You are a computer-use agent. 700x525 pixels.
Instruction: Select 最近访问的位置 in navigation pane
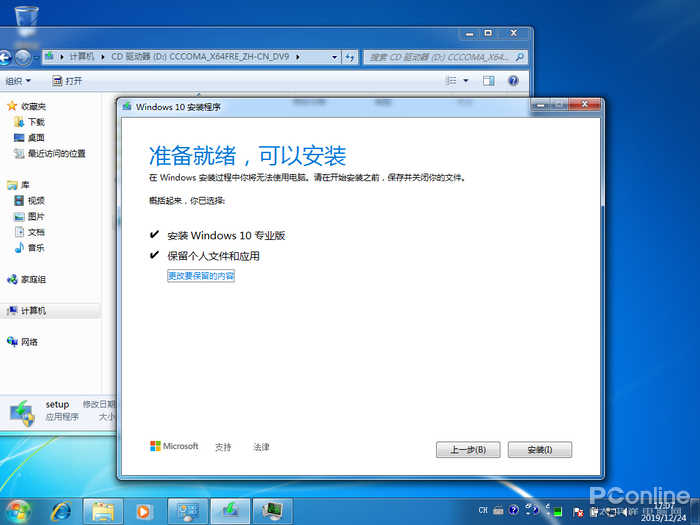click(50, 154)
